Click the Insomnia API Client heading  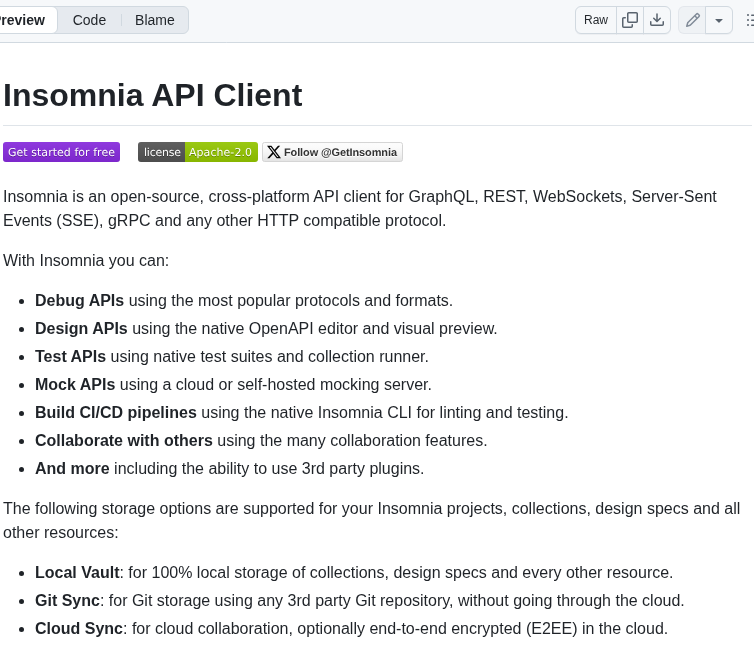153,95
